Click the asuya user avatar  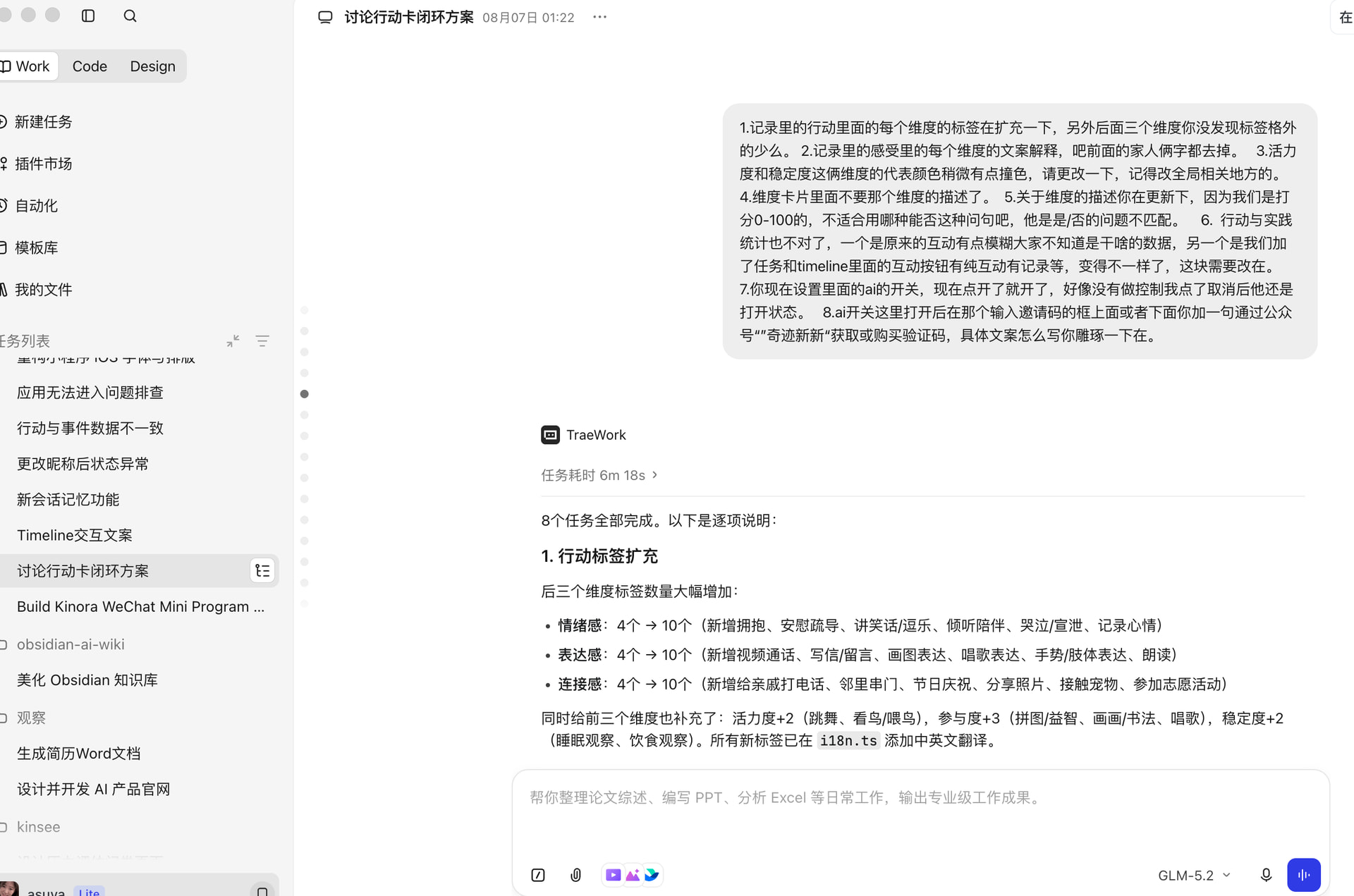8,890
